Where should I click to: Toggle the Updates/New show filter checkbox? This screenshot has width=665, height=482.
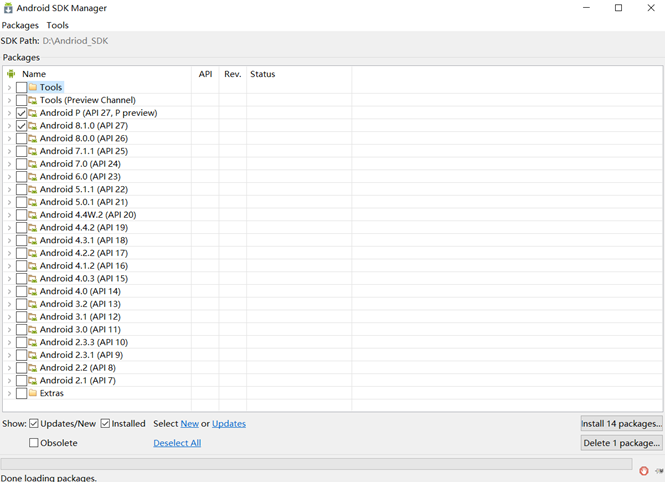34,423
